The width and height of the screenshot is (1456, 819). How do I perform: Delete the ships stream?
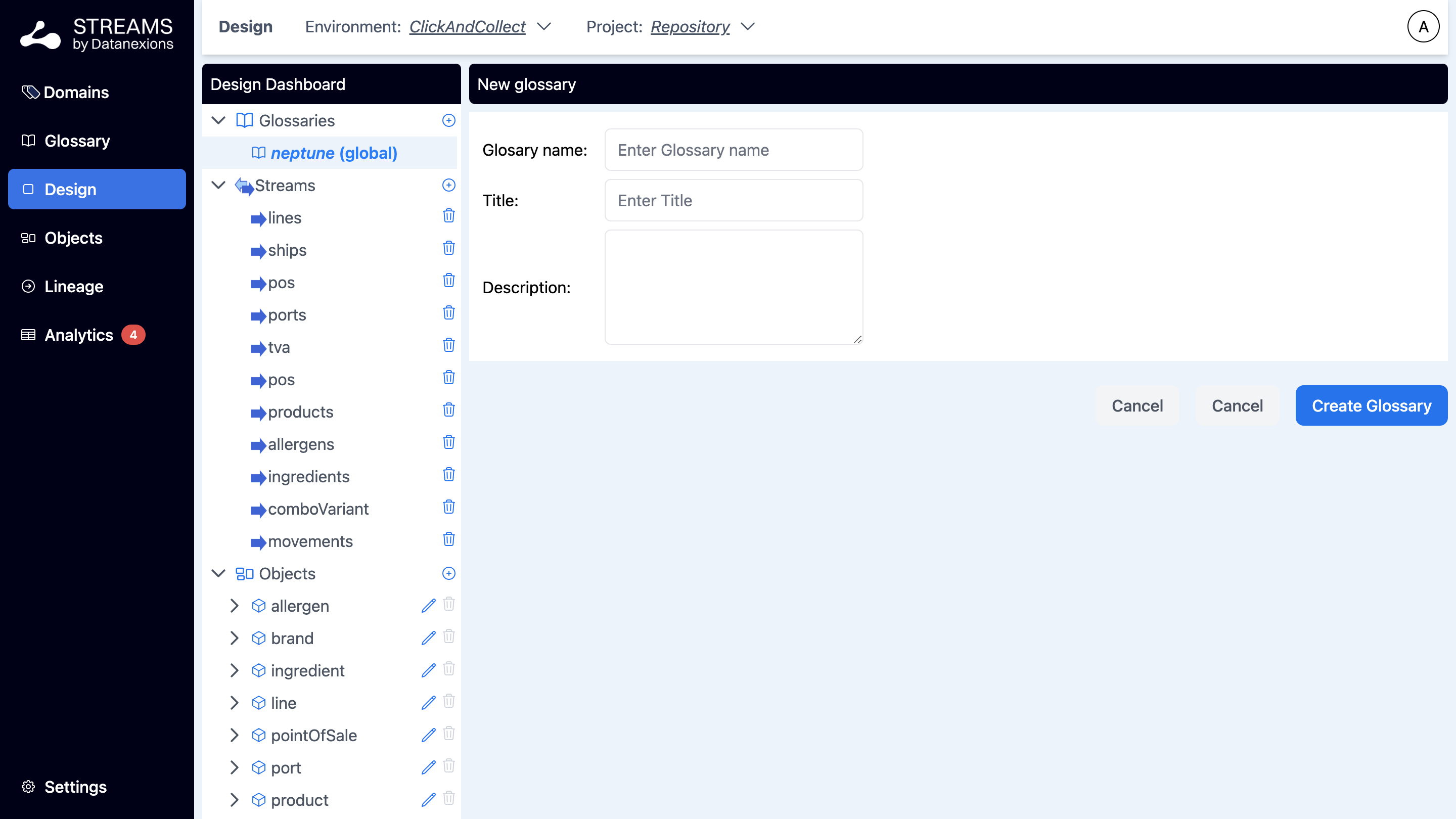(x=448, y=248)
